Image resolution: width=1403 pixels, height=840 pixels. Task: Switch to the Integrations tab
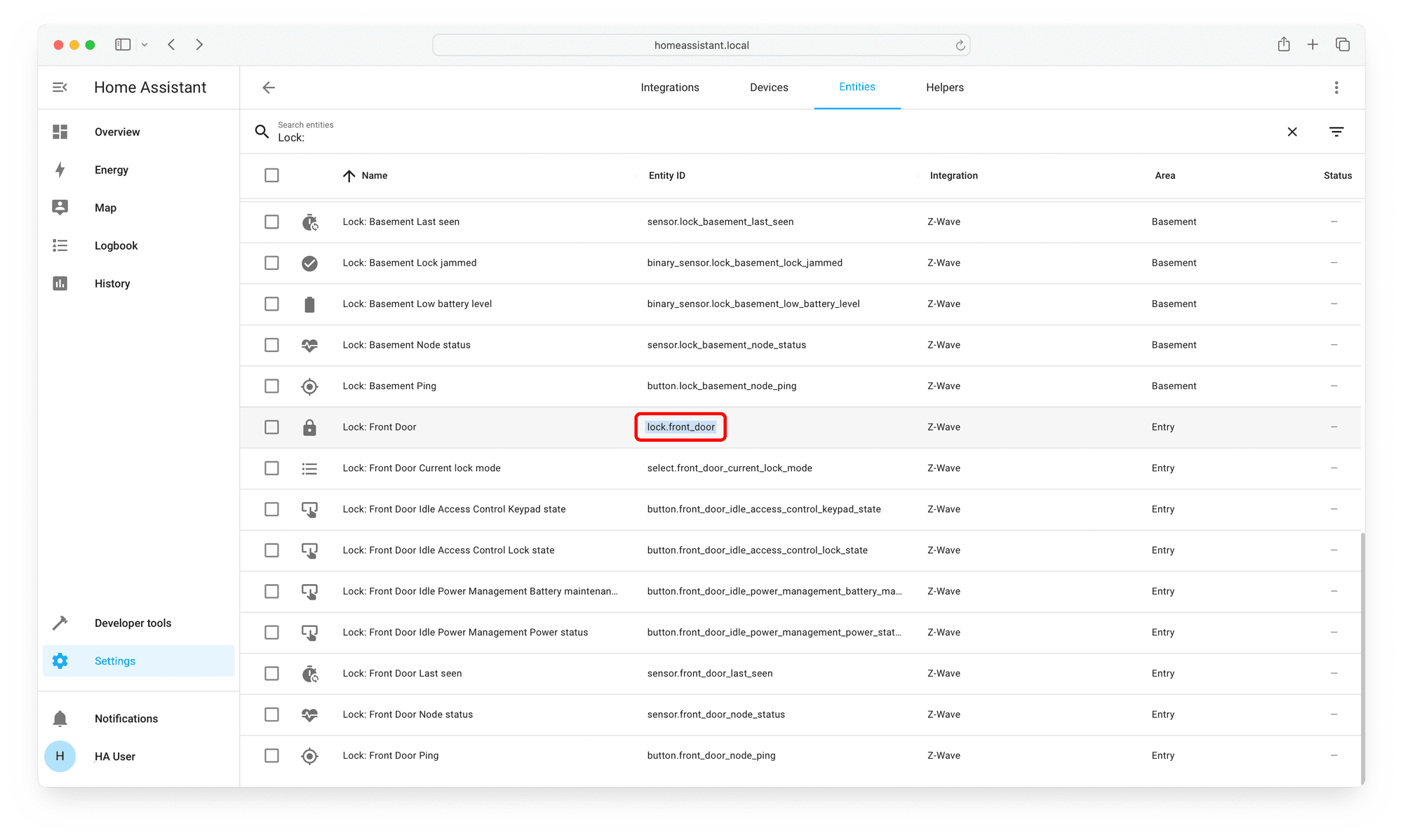670,88
